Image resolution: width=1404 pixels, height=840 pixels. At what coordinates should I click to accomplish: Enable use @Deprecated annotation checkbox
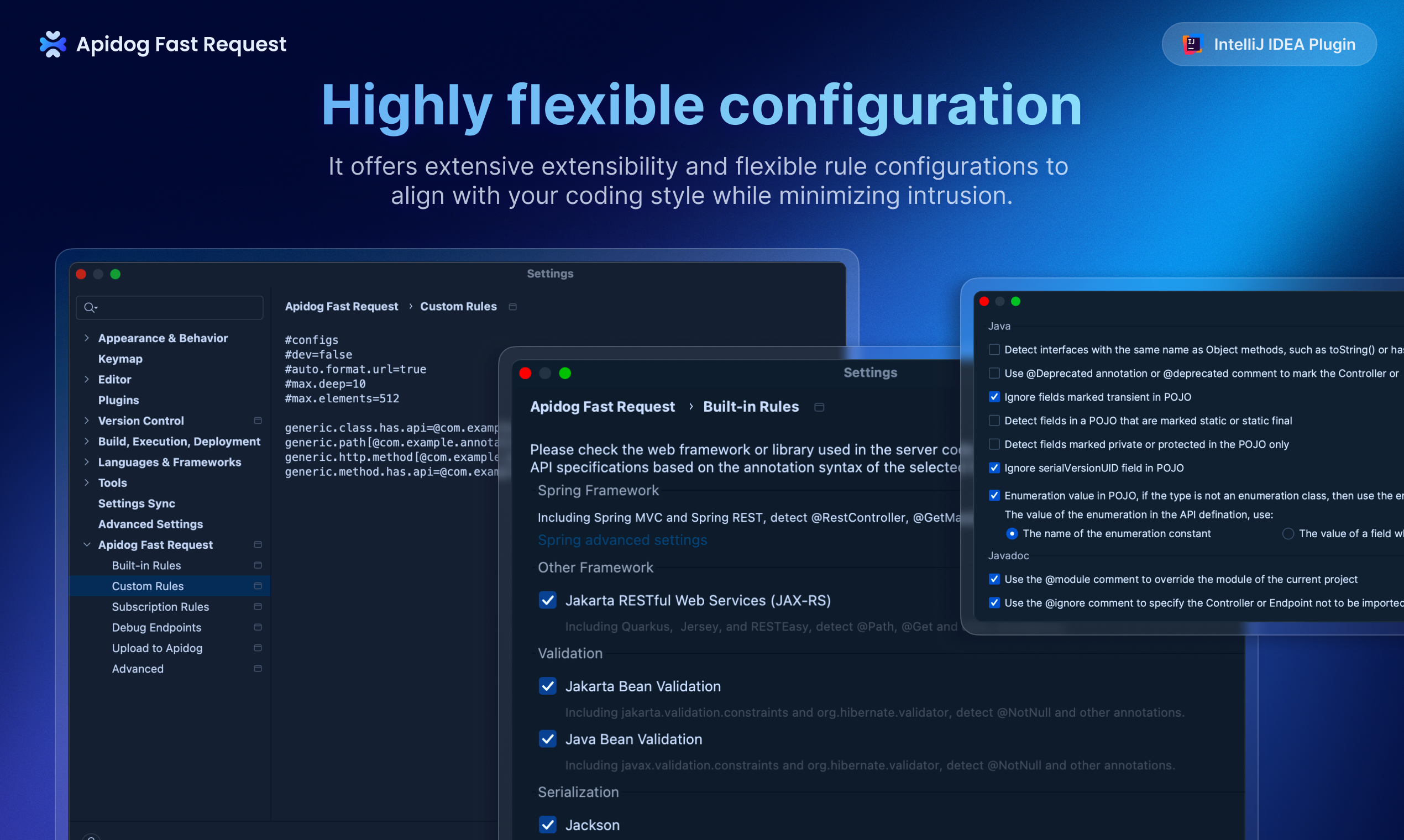pos(994,374)
